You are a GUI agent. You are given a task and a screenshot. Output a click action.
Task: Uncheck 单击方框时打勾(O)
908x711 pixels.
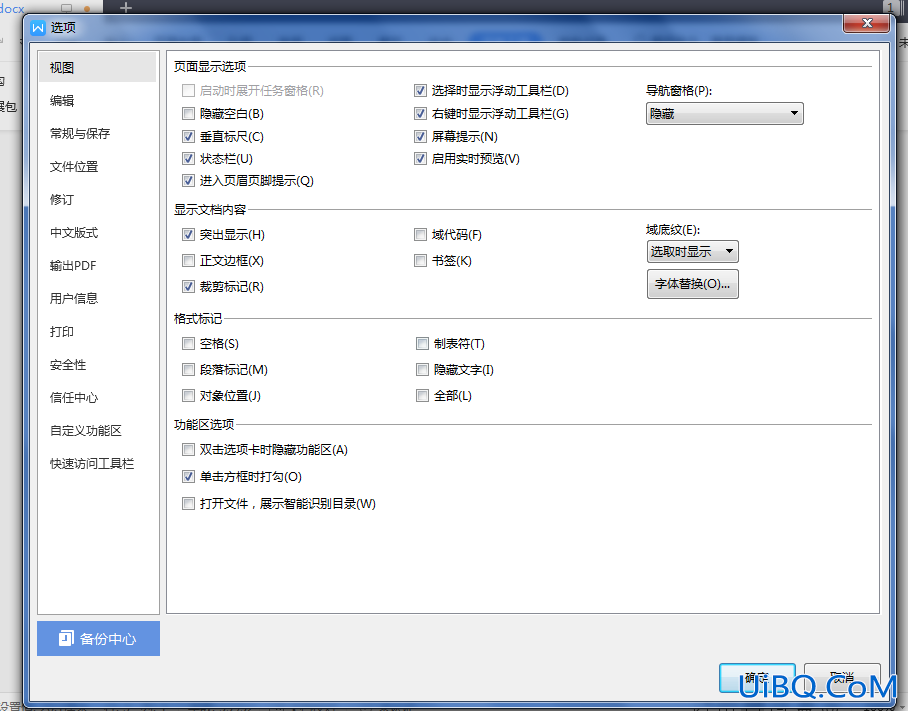(188, 477)
